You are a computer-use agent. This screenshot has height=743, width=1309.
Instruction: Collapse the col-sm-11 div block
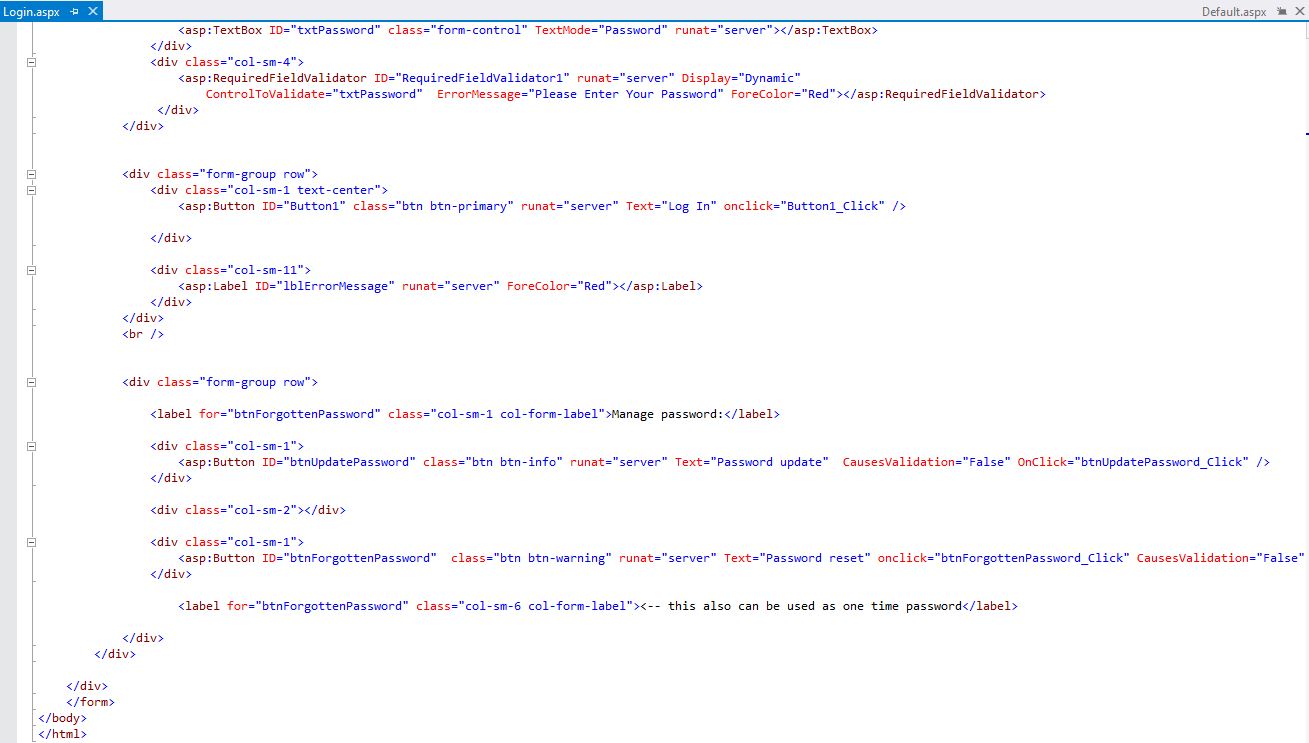tap(31, 270)
